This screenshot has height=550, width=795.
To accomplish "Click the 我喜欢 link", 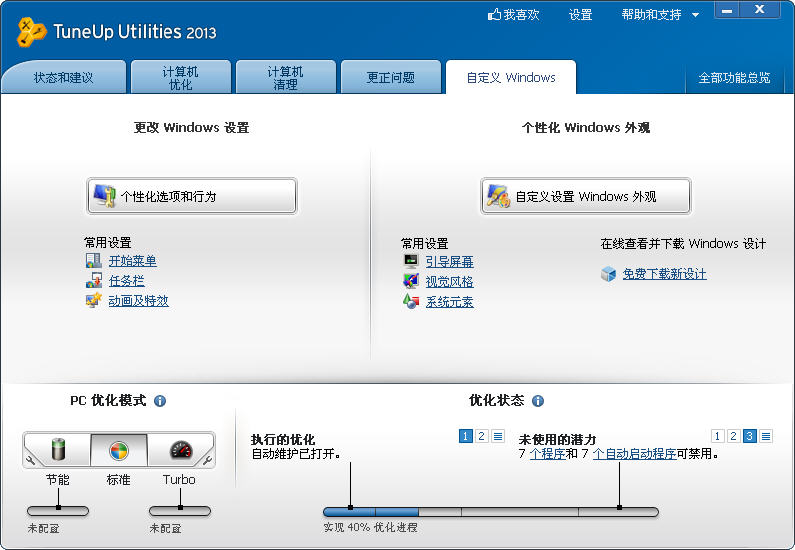I will tap(521, 15).
